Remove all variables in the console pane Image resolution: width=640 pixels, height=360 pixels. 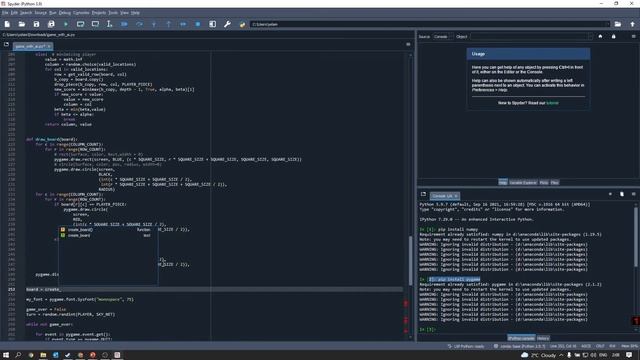pos(622,194)
